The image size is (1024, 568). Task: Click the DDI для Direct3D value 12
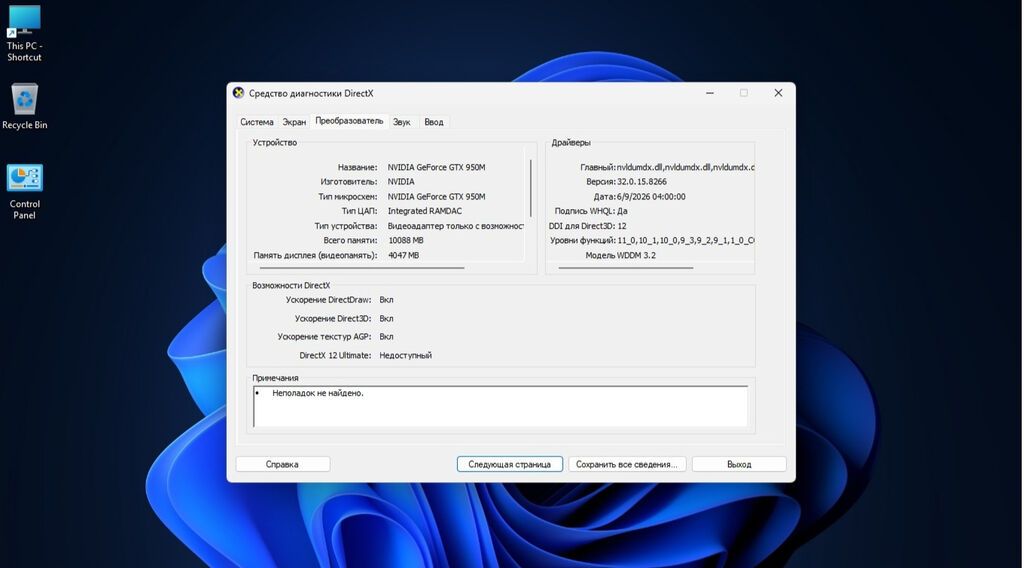click(622, 226)
